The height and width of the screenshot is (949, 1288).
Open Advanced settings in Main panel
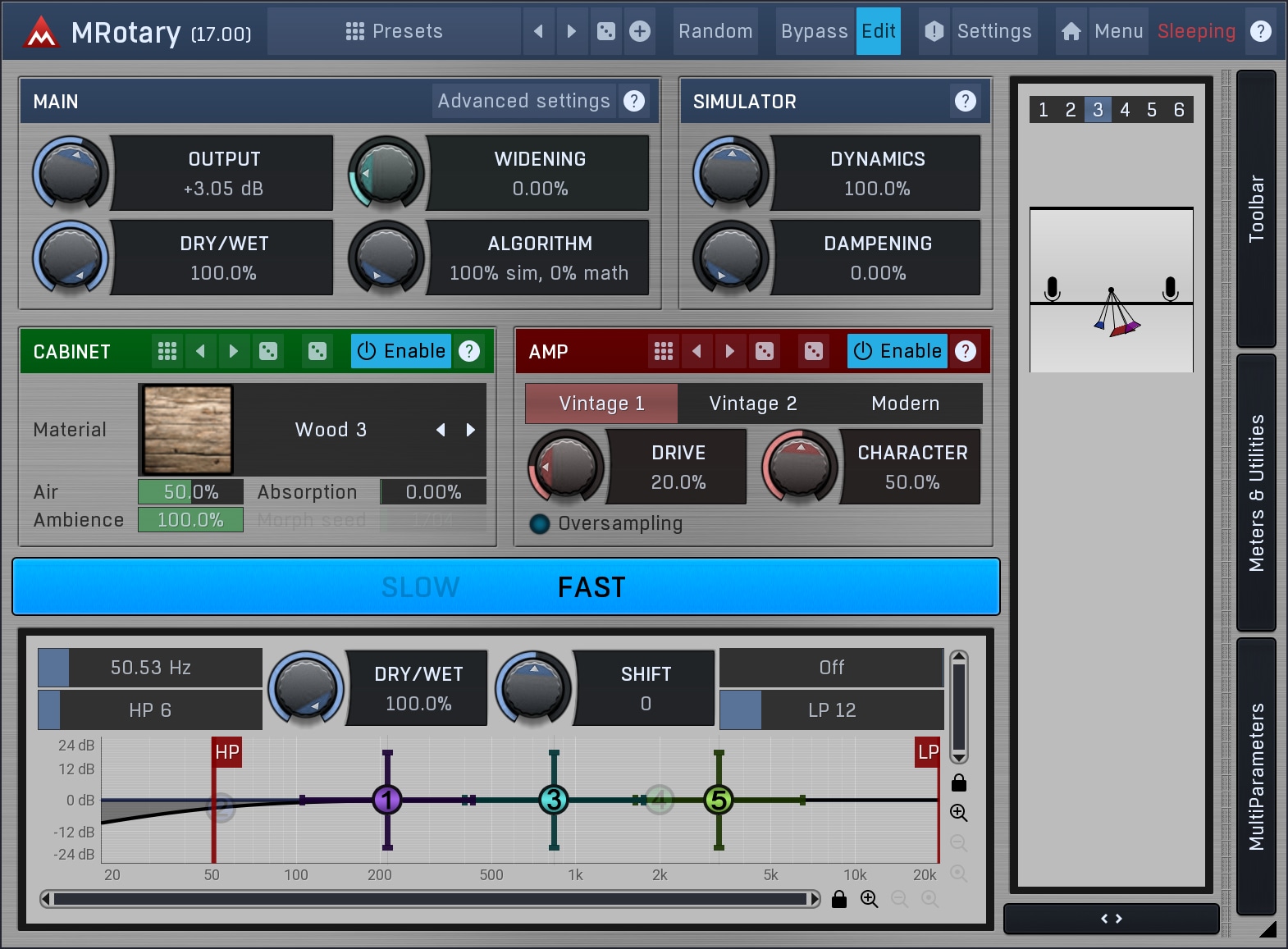523,101
